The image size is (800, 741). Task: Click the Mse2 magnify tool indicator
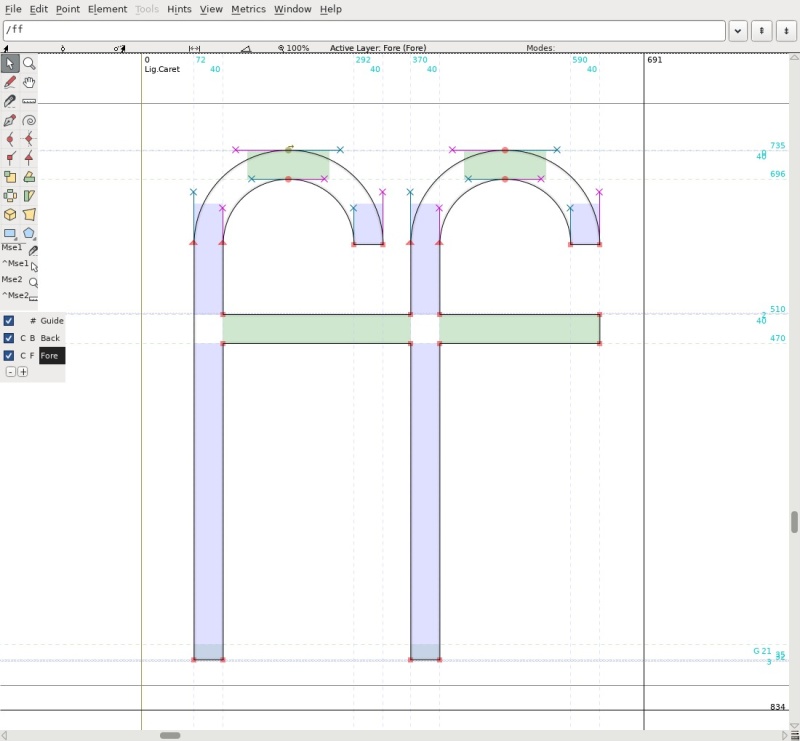click(33, 282)
